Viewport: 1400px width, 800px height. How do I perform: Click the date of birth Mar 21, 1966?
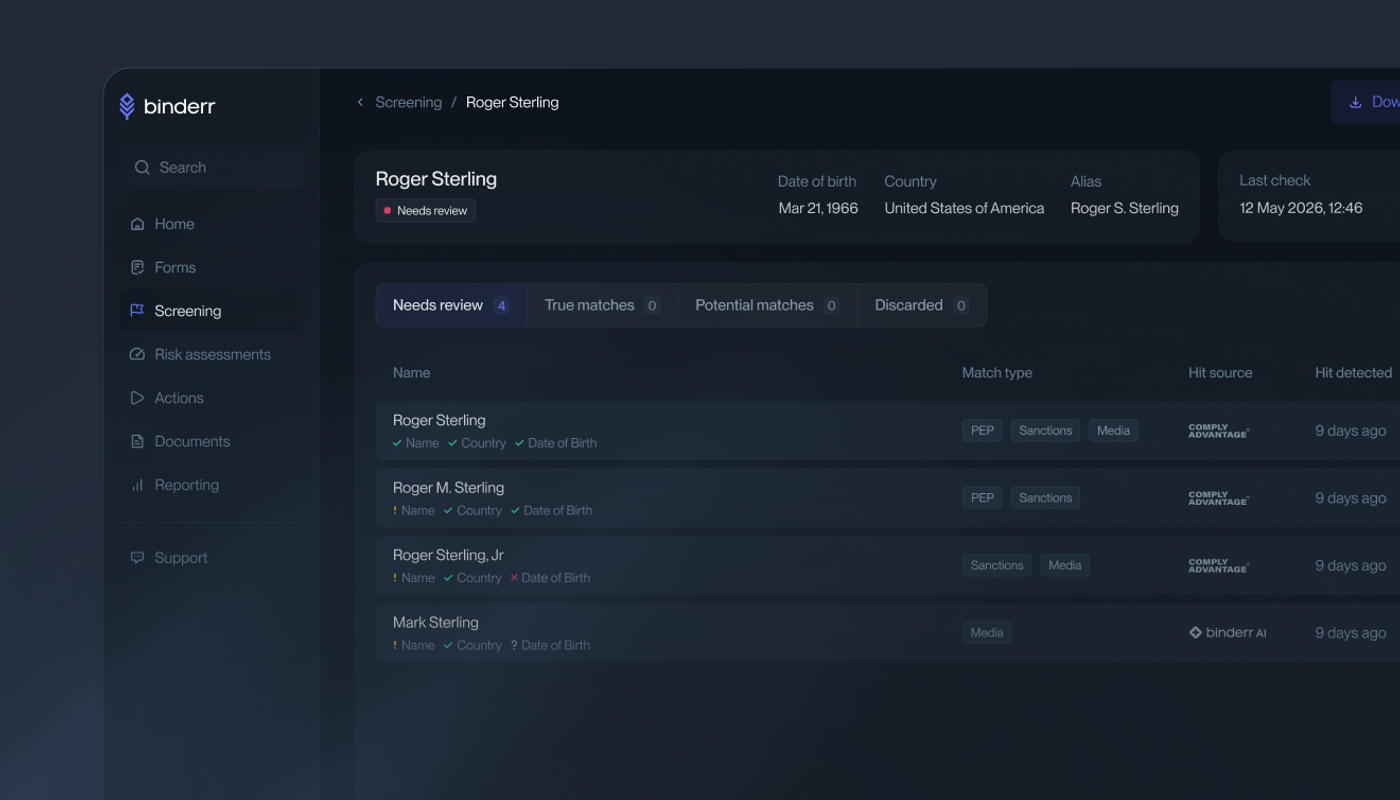click(x=818, y=208)
